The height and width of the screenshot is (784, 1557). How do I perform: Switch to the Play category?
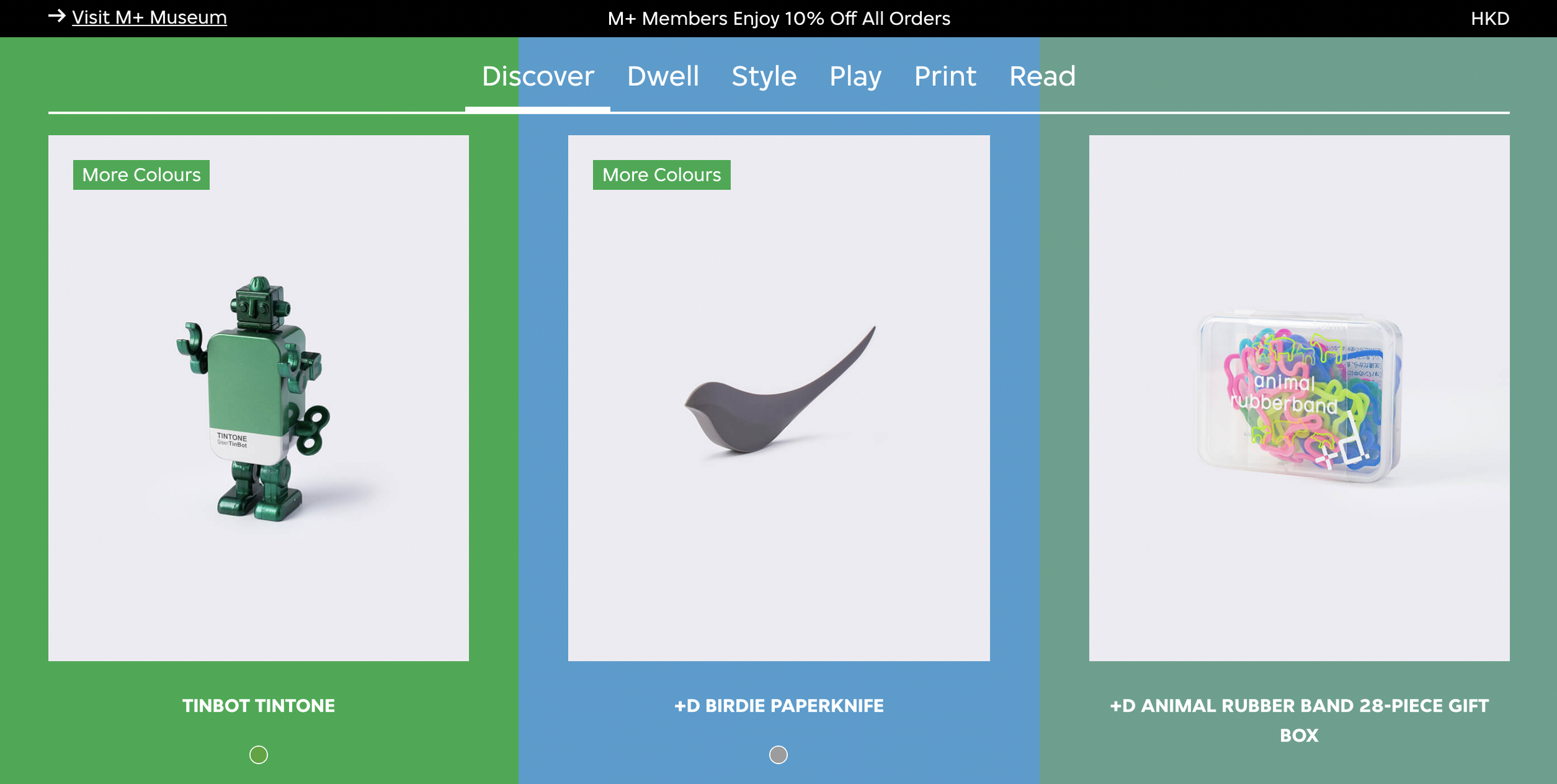[855, 77]
